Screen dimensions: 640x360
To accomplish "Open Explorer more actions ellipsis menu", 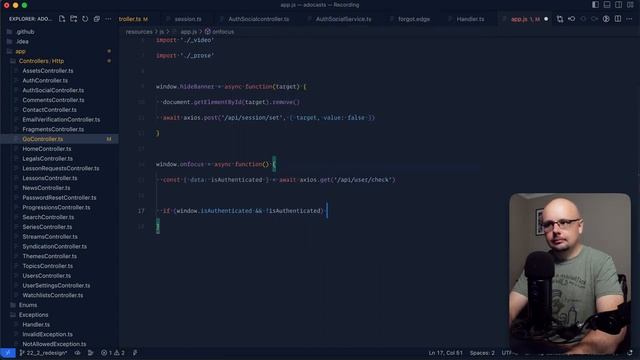I will tap(108, 19).
